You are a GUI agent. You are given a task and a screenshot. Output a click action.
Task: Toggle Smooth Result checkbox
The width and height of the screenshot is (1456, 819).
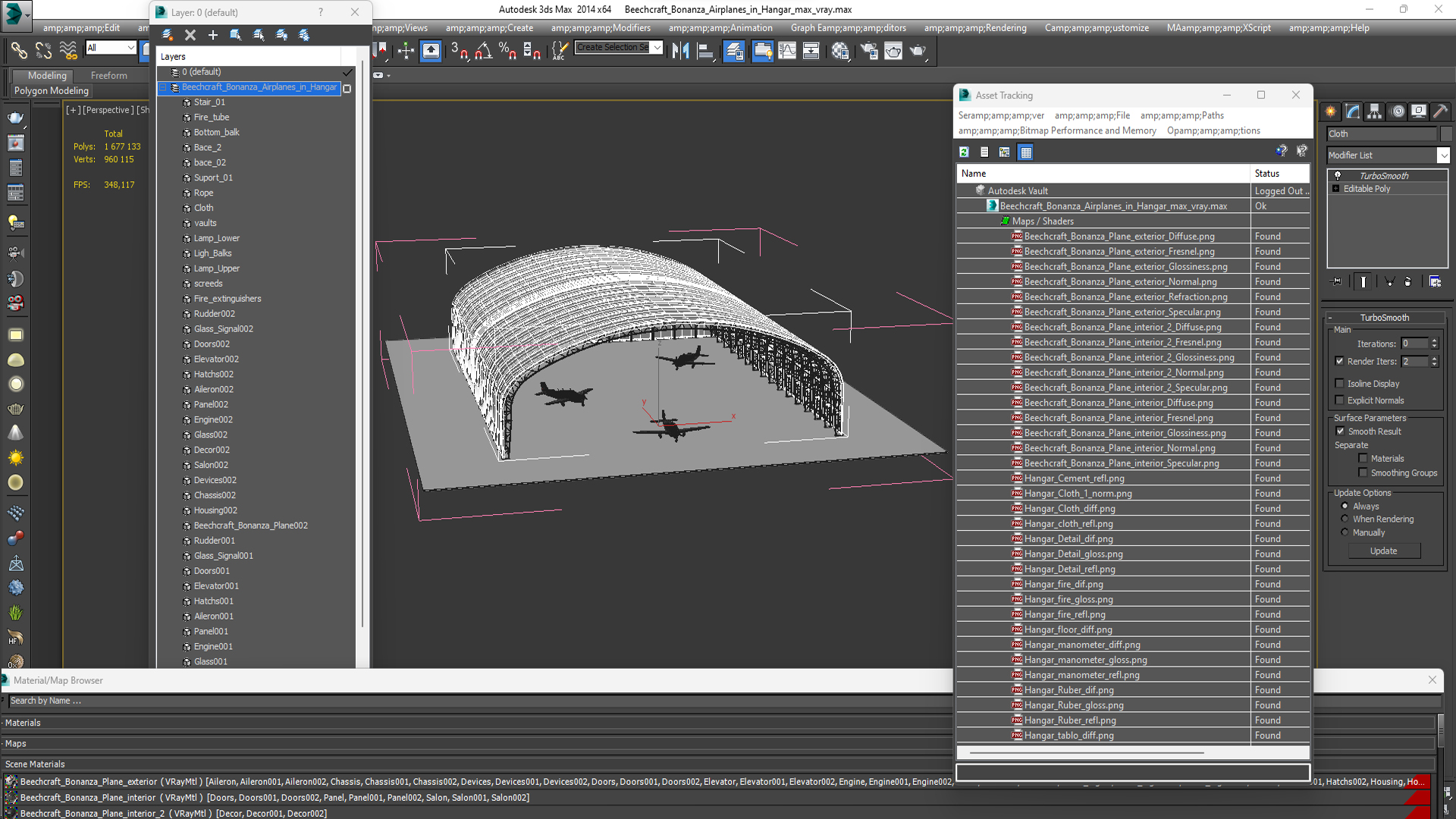coord(1340,431)
